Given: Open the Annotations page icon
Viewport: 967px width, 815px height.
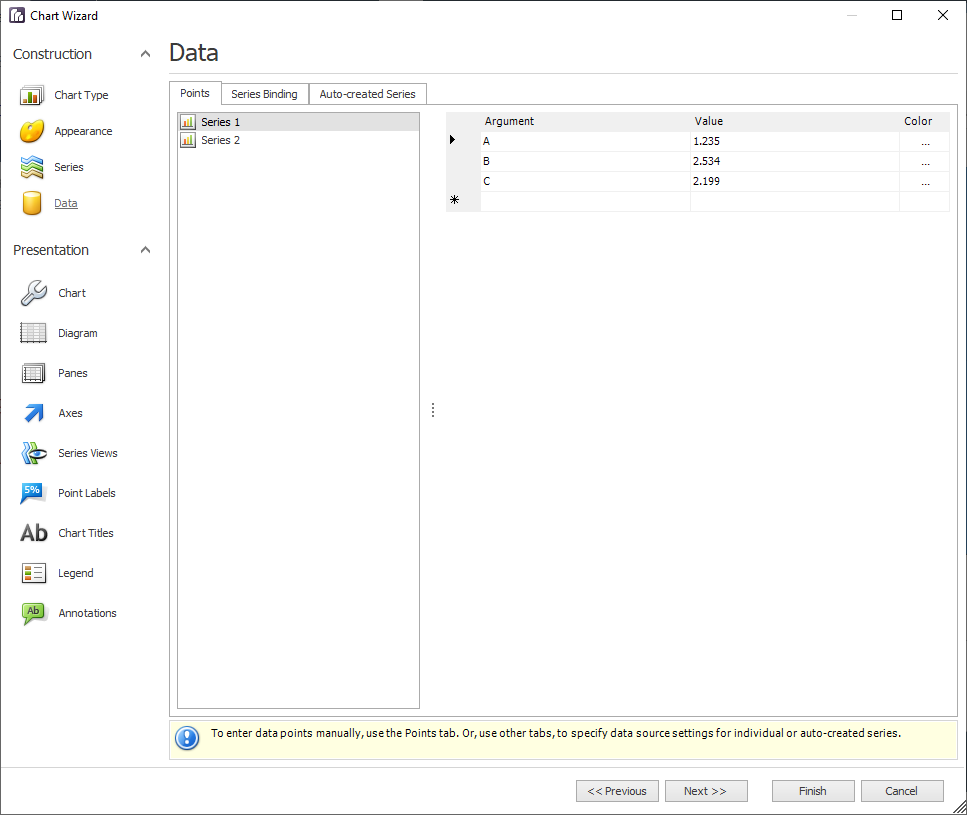Looking at the screenshot, I should 31,612.
